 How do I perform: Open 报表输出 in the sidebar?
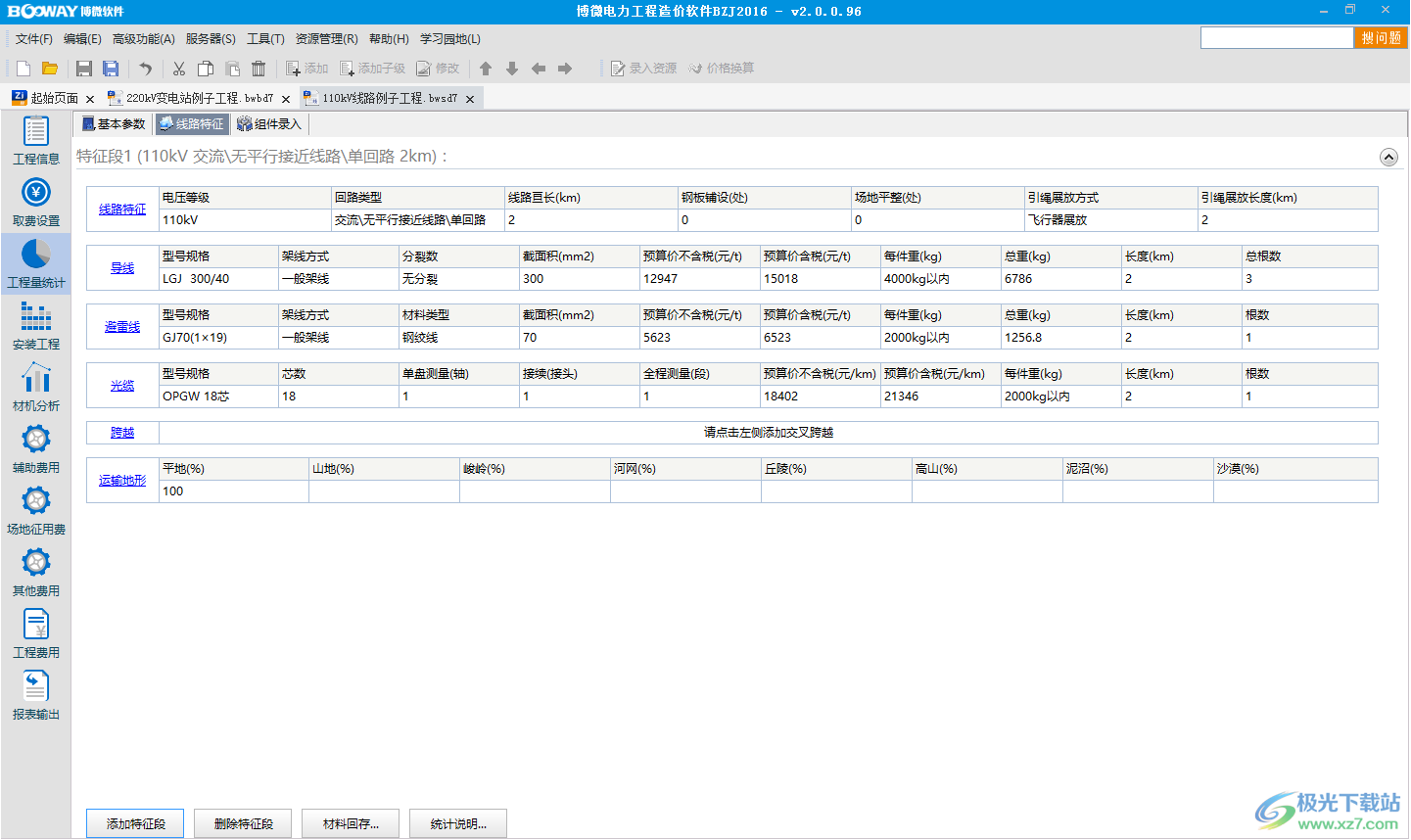[36, 696]
